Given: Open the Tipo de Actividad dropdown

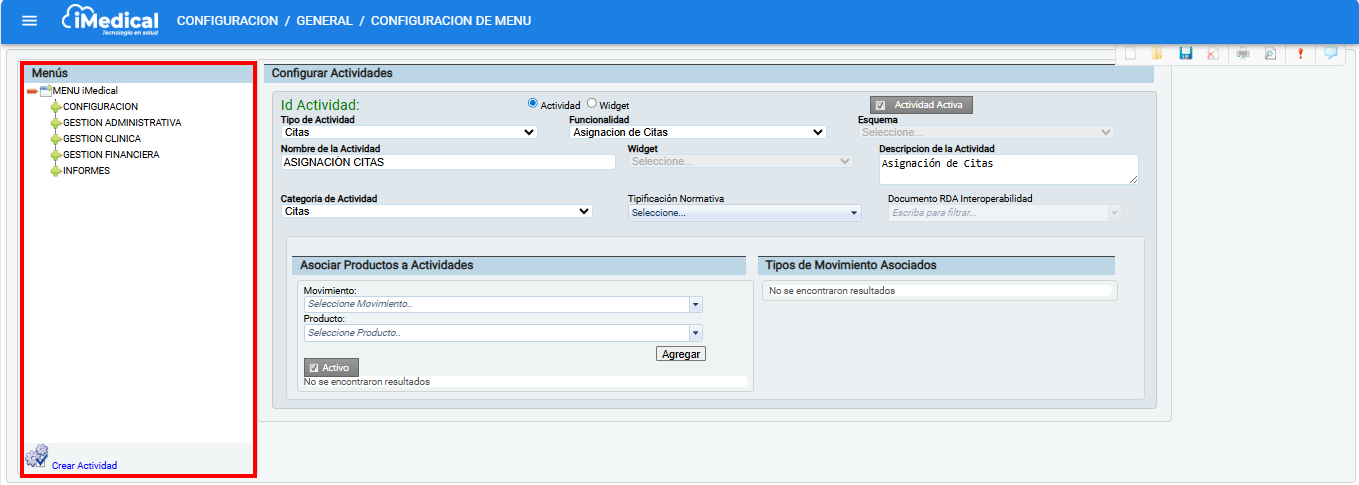Looking at the screenshot, I should (409, 132).
